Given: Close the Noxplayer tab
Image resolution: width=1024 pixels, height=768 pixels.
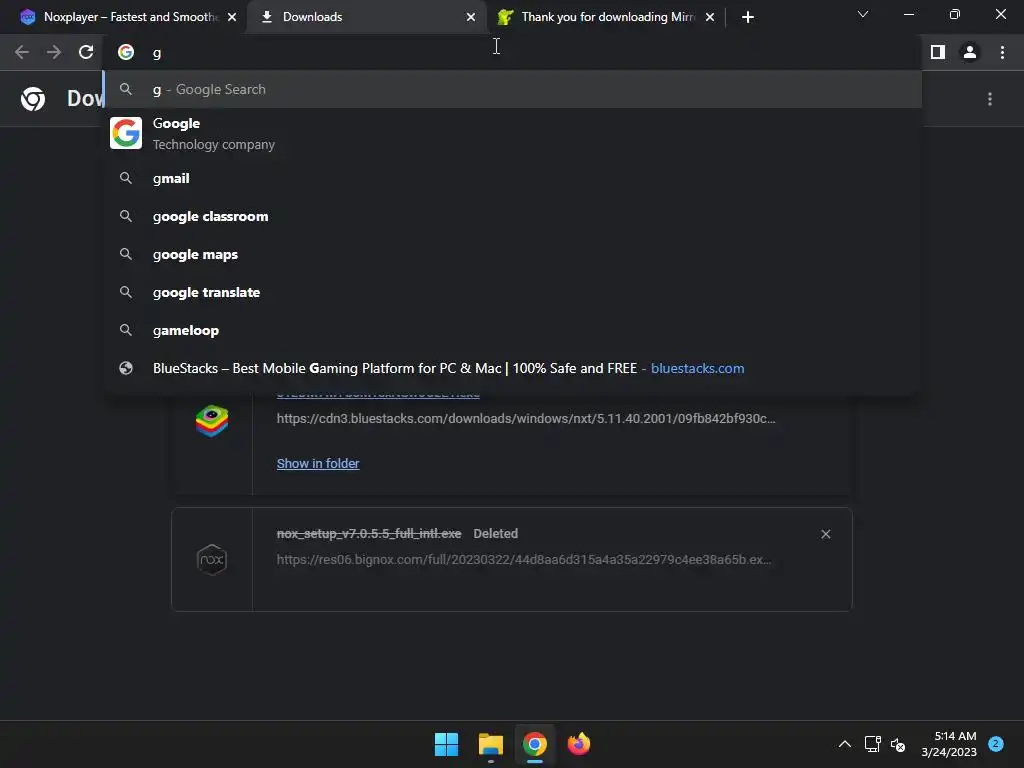Looking at the screenshot, I should (232, 17).
